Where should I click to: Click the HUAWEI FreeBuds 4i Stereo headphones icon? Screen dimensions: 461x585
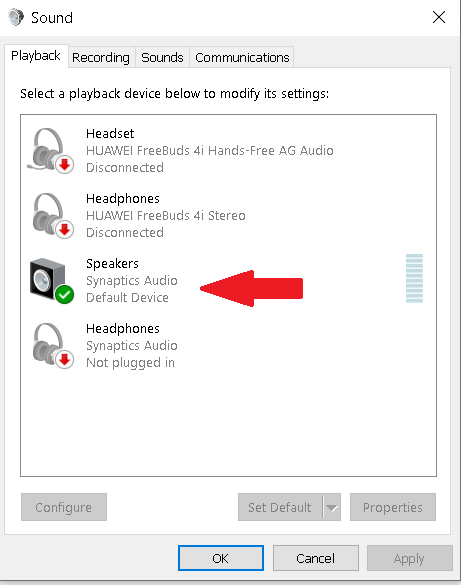(x=52, y=215)
